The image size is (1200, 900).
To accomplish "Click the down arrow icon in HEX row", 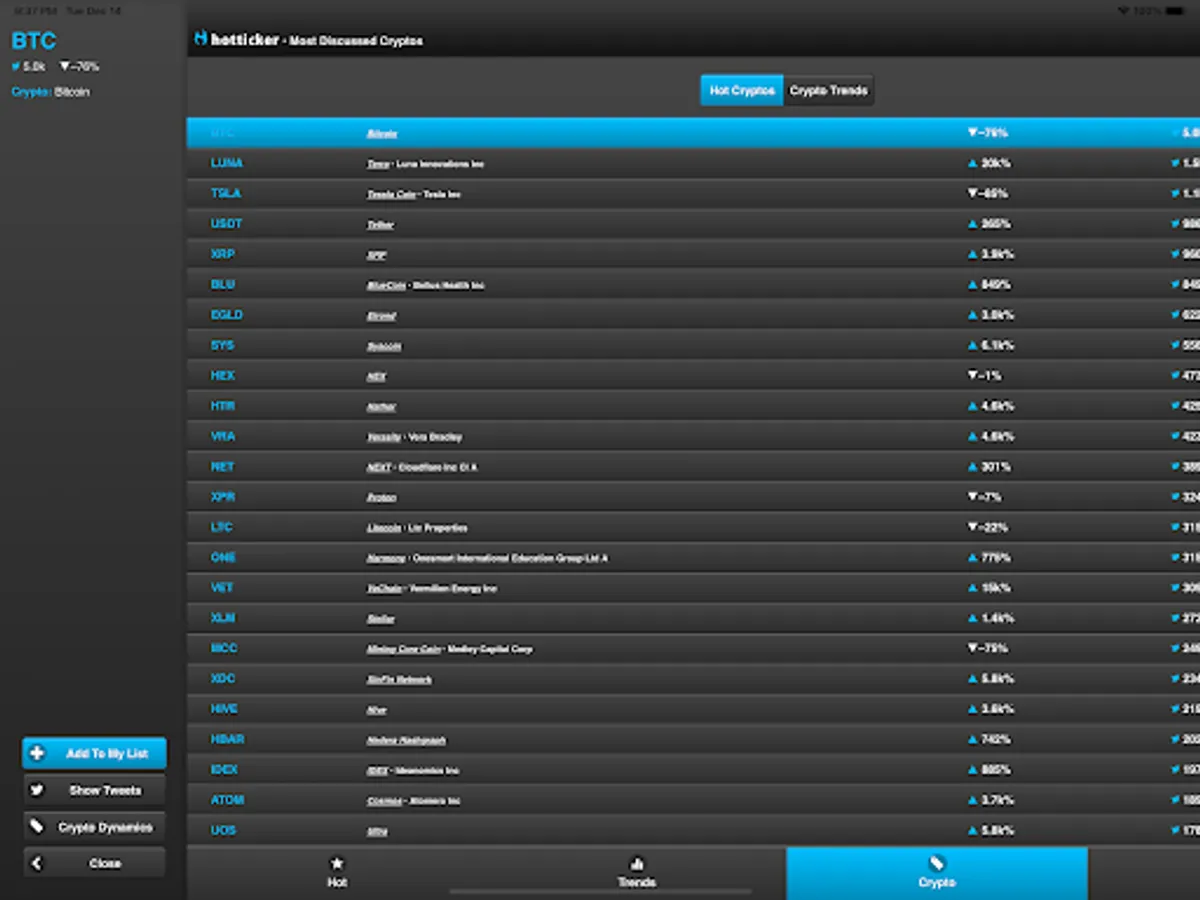I will (x=972, y=376).
